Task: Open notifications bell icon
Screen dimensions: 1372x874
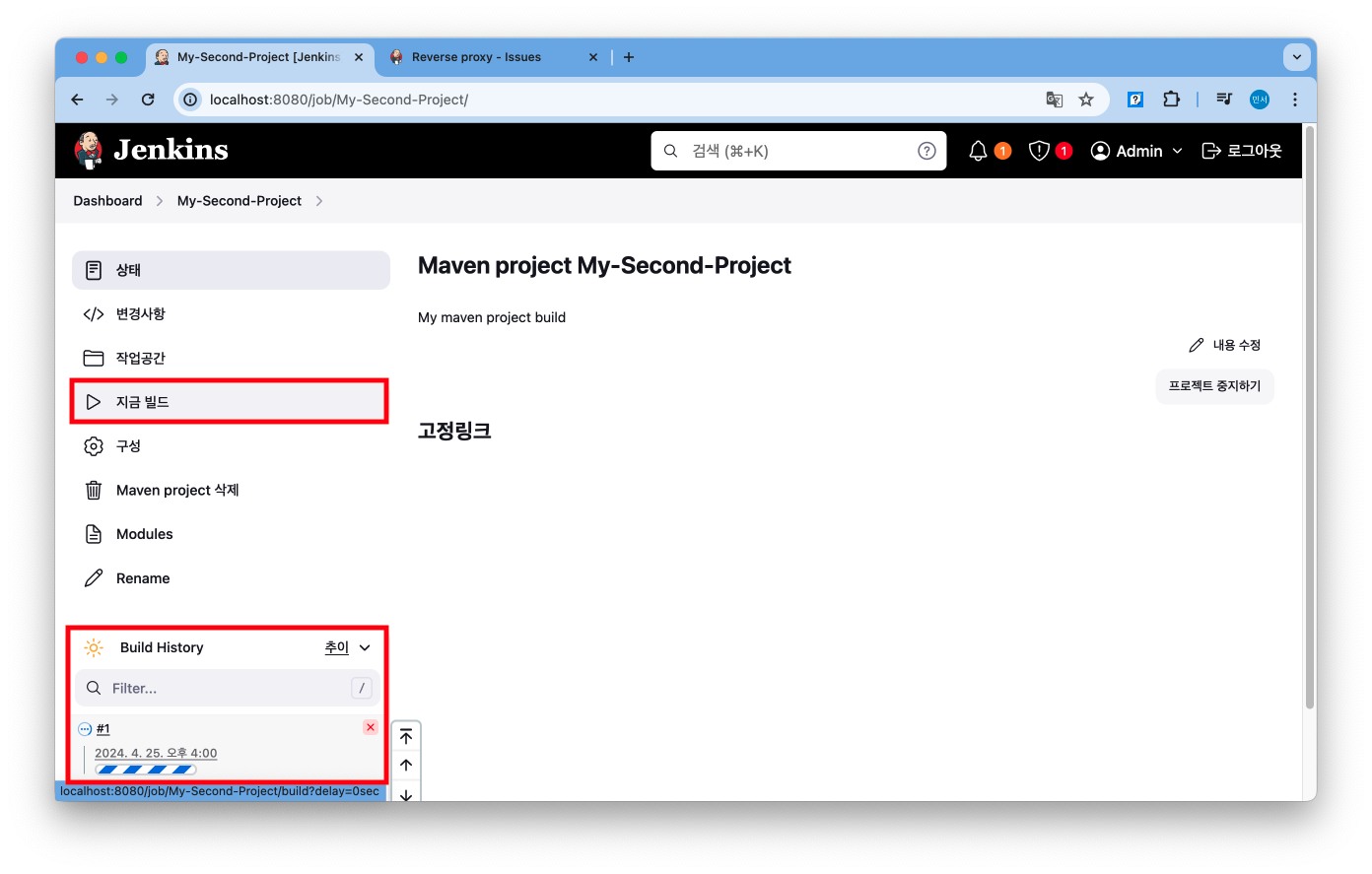Action: [978, 151]
